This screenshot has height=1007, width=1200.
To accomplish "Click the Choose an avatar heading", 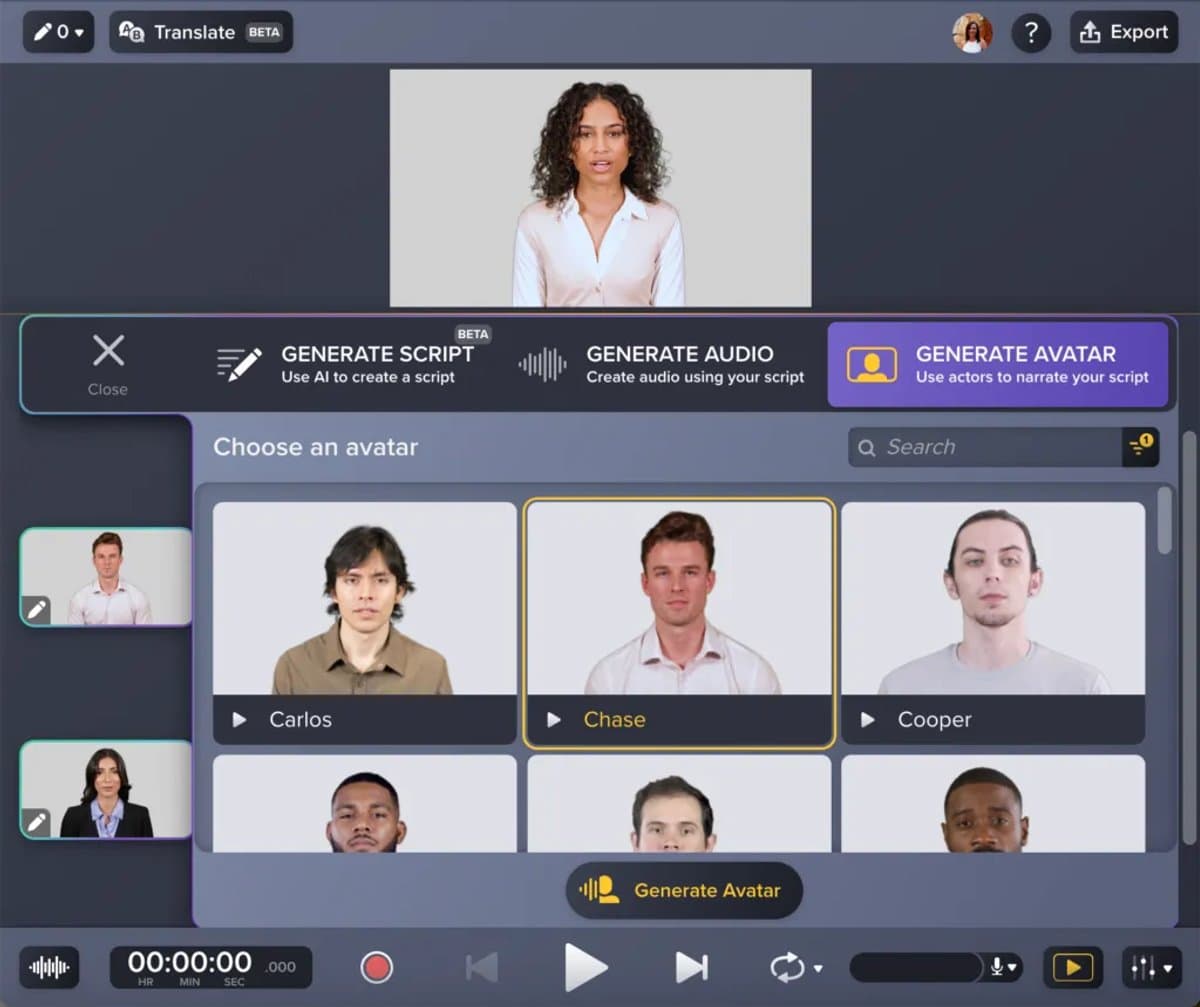I will pyautogui.click(x=315, y=447).
